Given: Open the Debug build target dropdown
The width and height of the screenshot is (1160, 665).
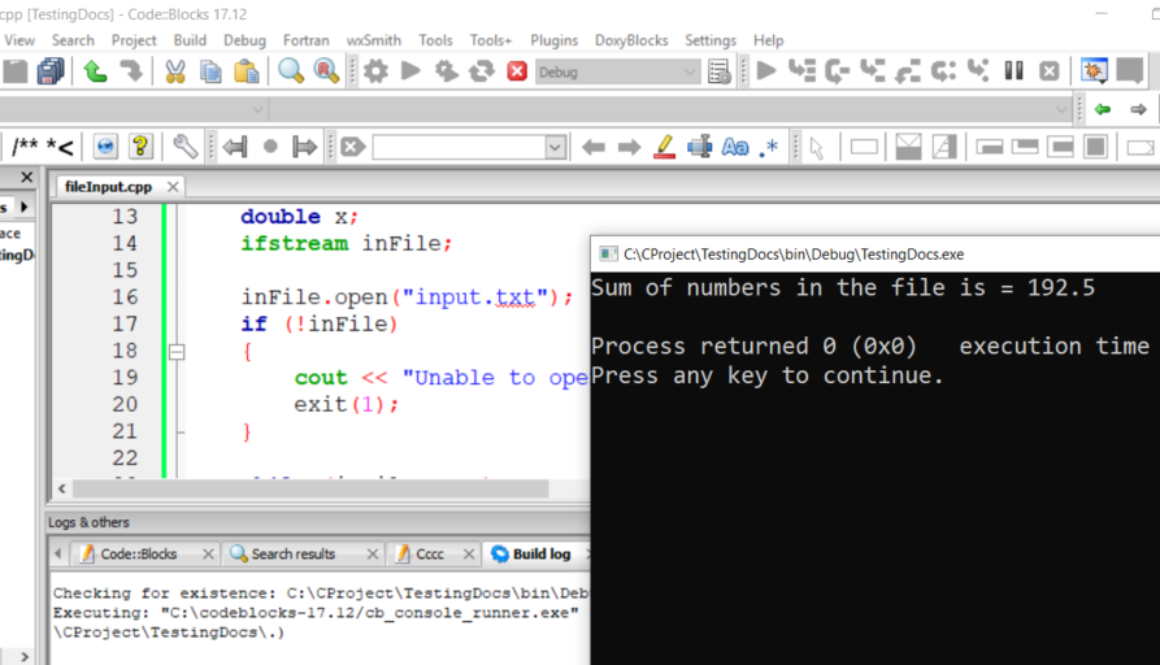Looking at the screenshot, I should click(690, 72).
